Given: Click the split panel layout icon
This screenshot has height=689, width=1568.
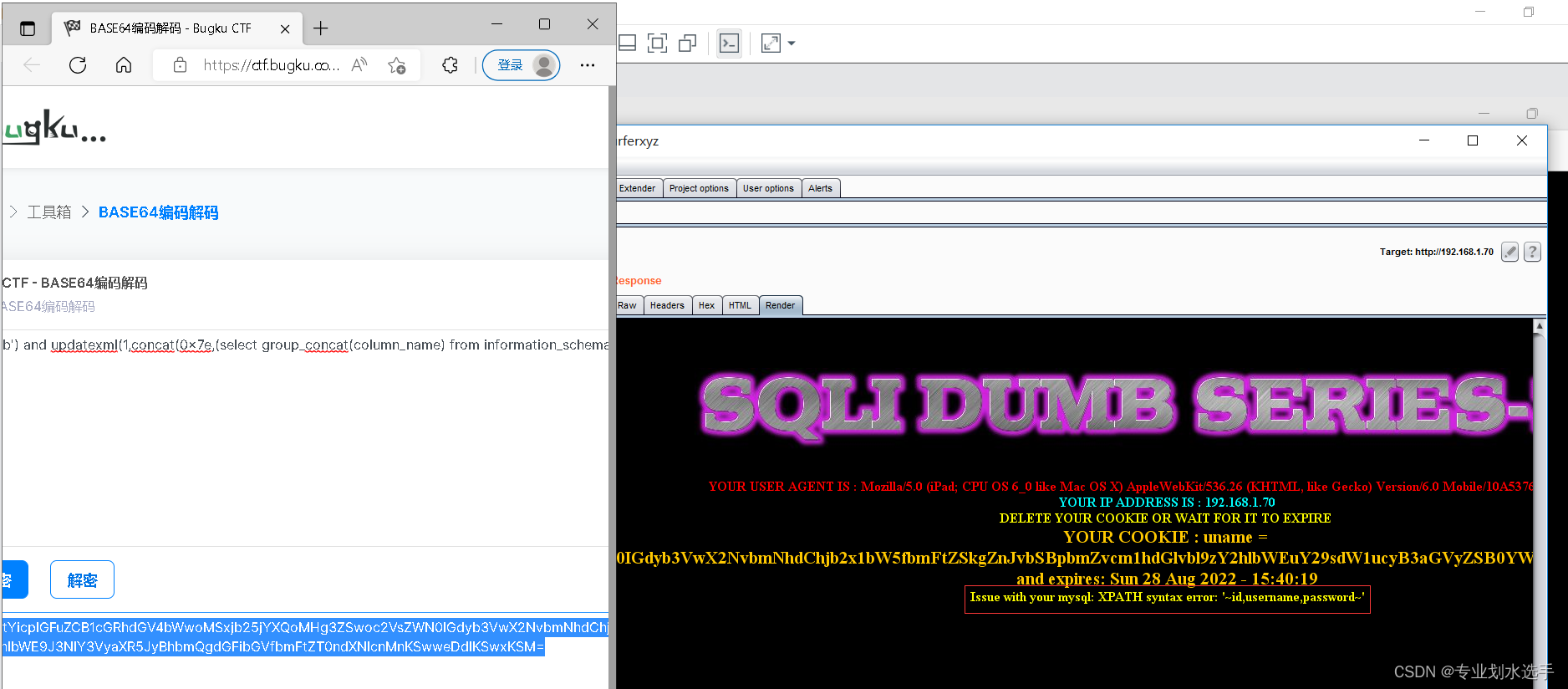Looking at the screenshot, I should (x=628, y=43).
